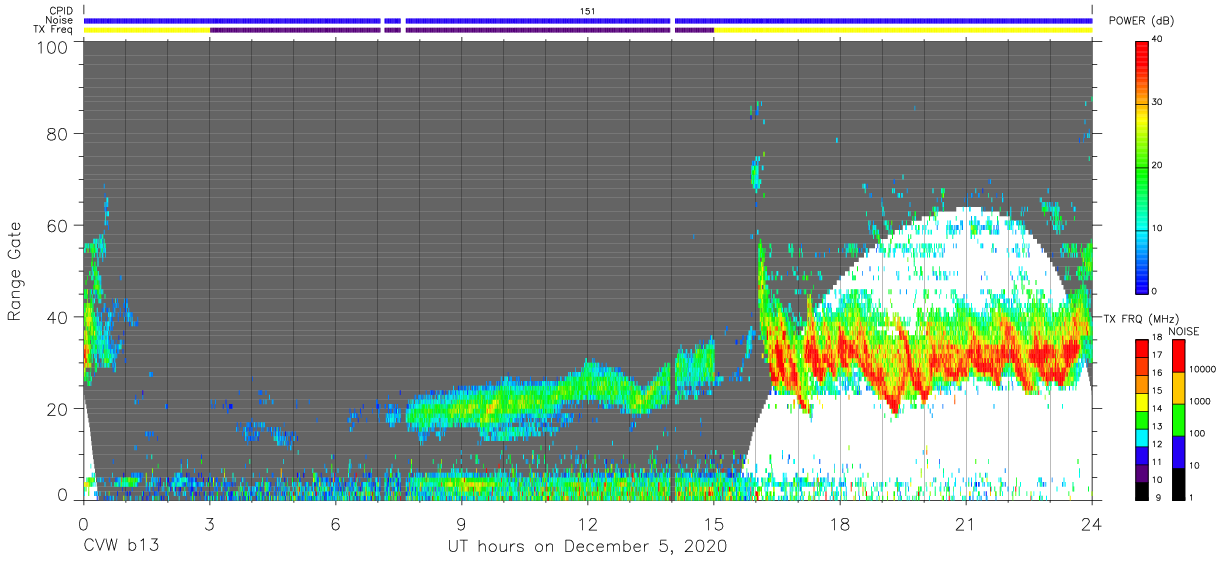The width and height of the screenshot is (1228, 567).
Task: Pick the green noise legend segment
Action: (x=1179, y=420)
